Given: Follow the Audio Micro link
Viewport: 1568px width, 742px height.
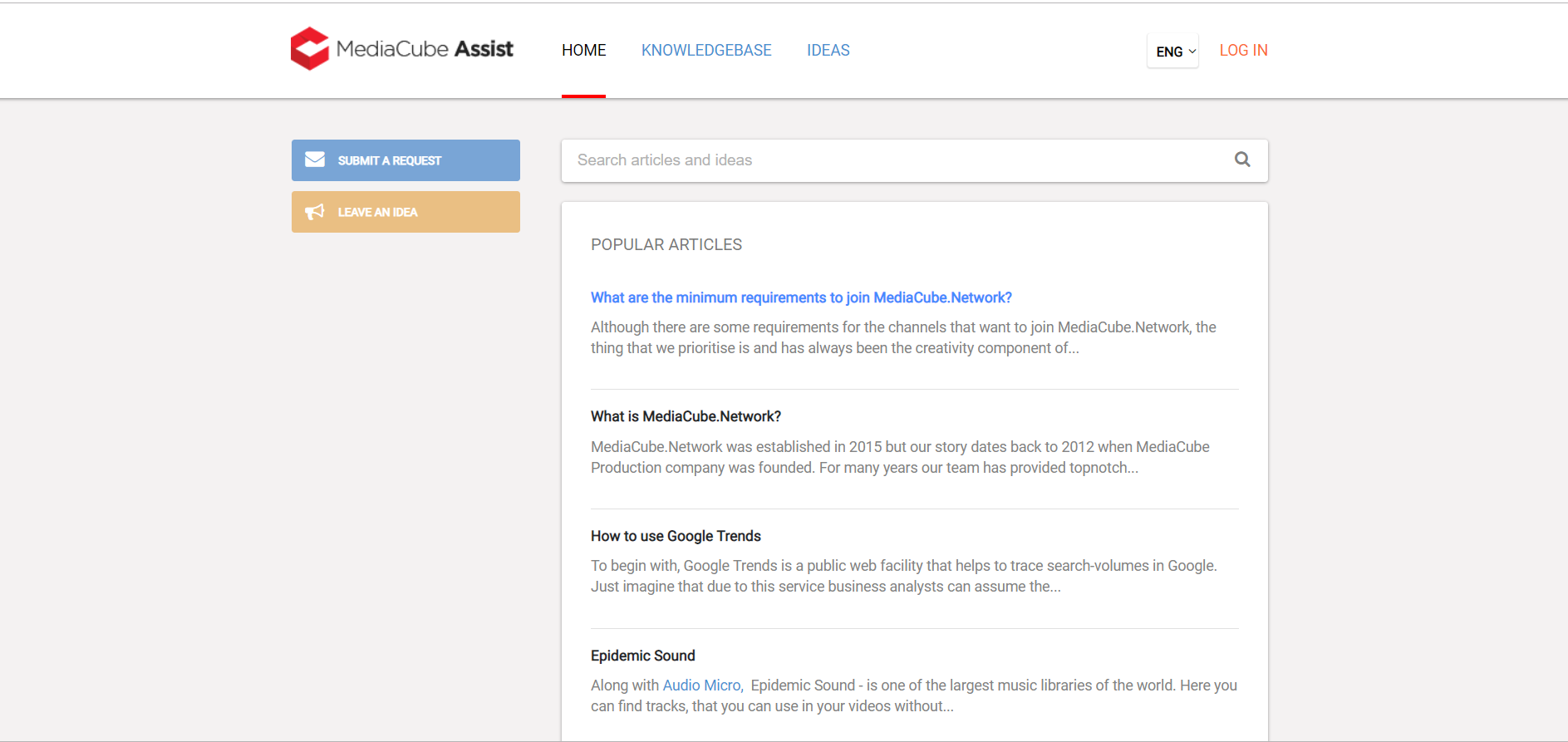Looking at the screenshot, I should click(x=701, y=685).
